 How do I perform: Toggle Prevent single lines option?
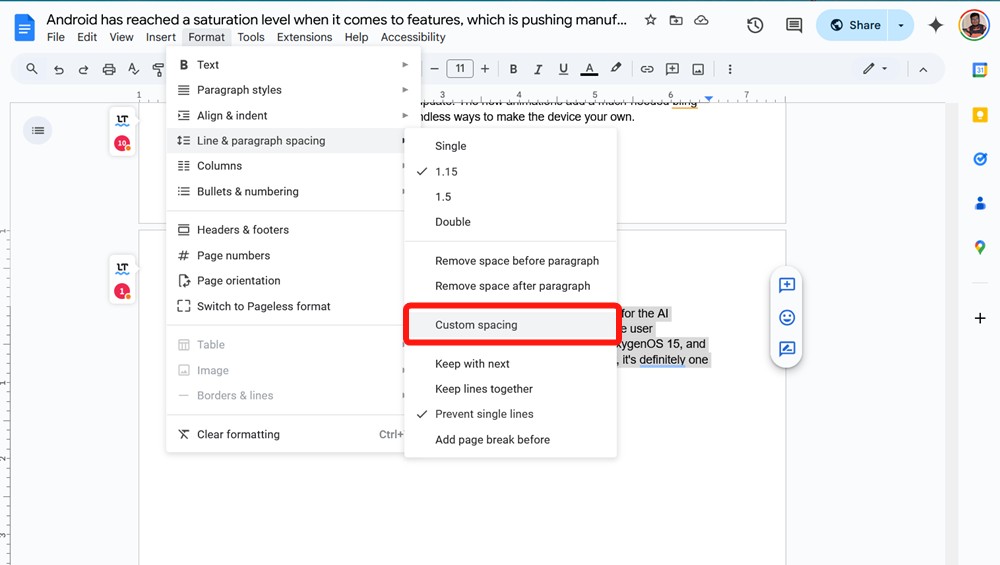(x=484, y=414)
